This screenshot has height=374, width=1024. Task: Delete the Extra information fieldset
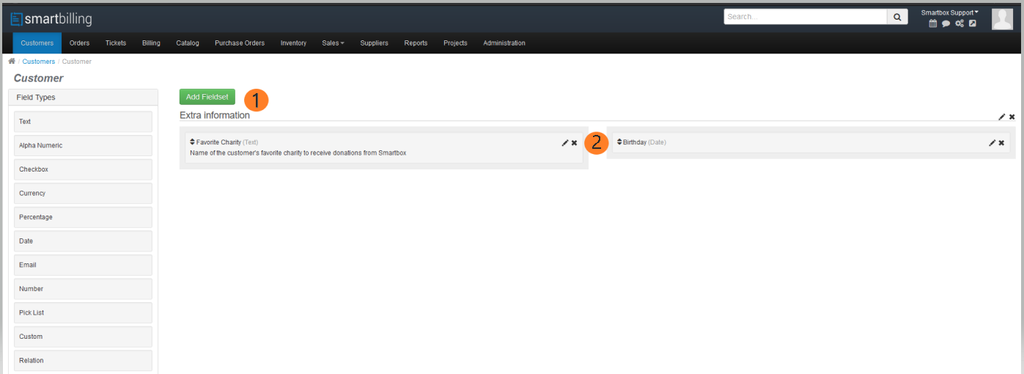(x=1012, y=117)
